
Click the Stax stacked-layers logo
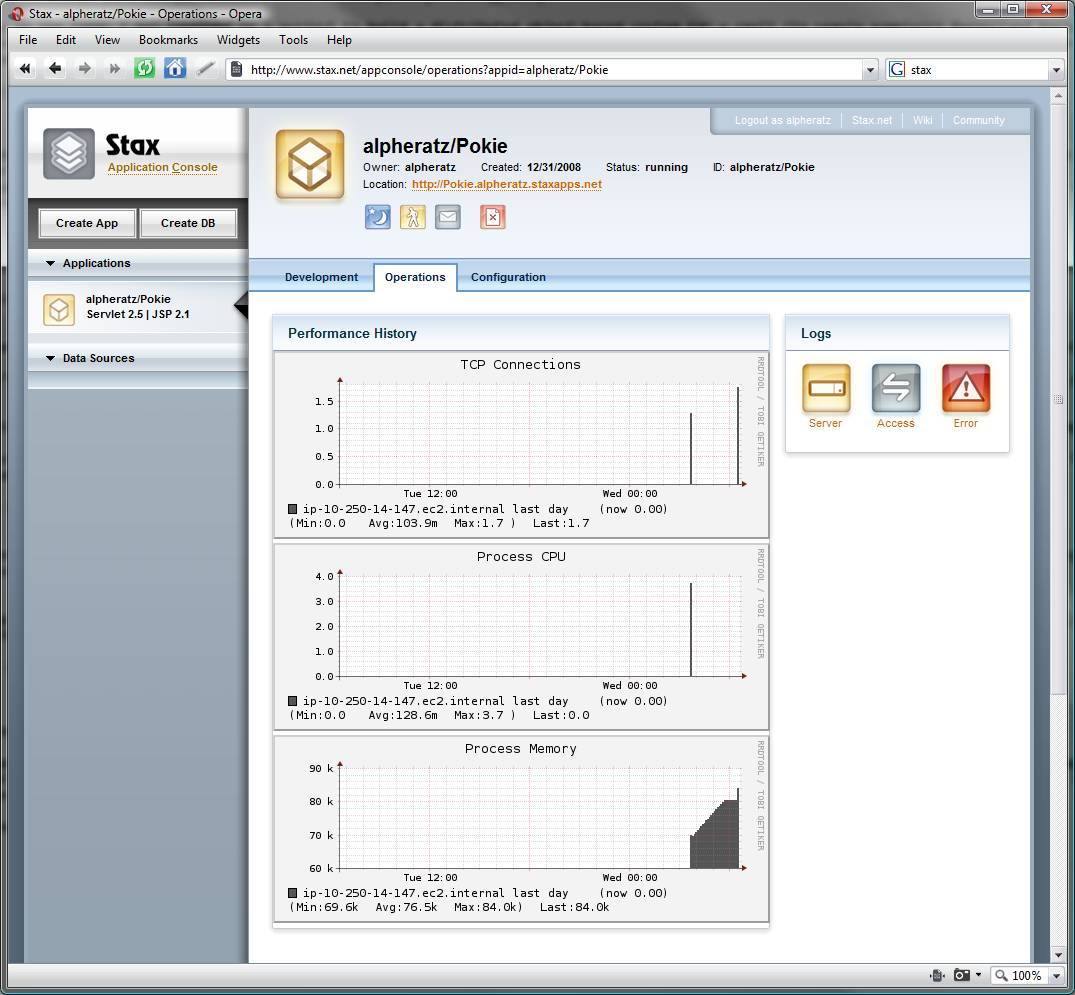(x=69, y=154)
